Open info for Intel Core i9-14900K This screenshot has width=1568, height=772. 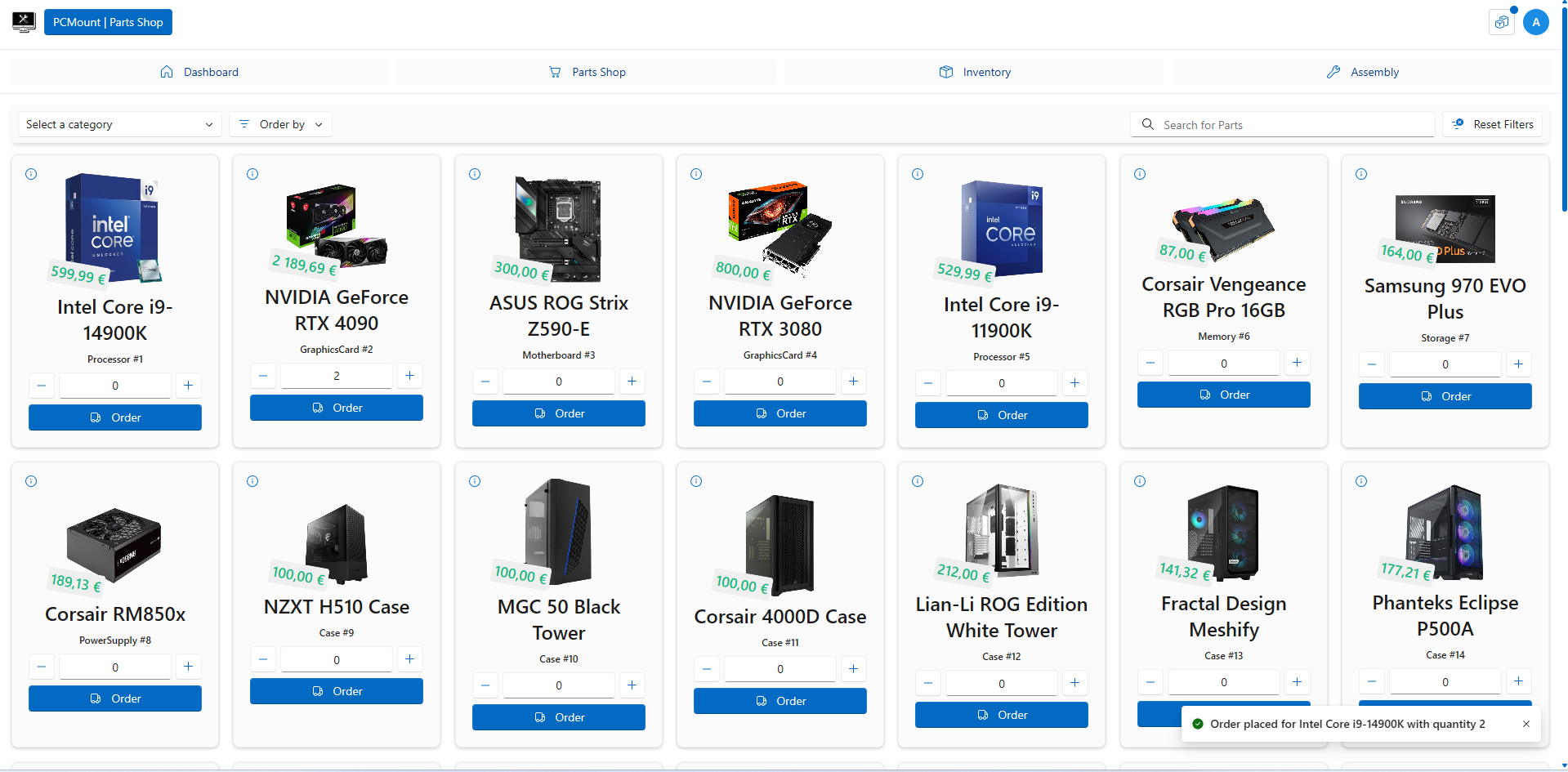(x=31, y=174)
